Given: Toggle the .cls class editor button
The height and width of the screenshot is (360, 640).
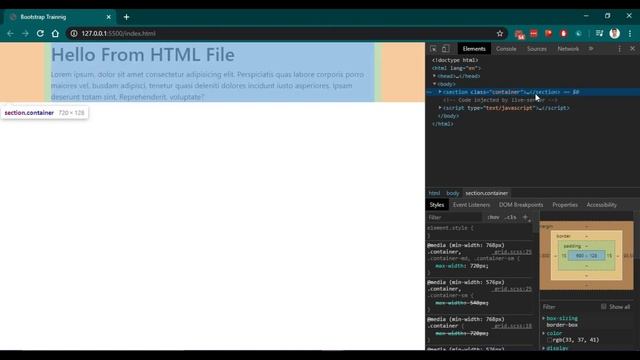Looking at the screenshot, I should (511, 217).
